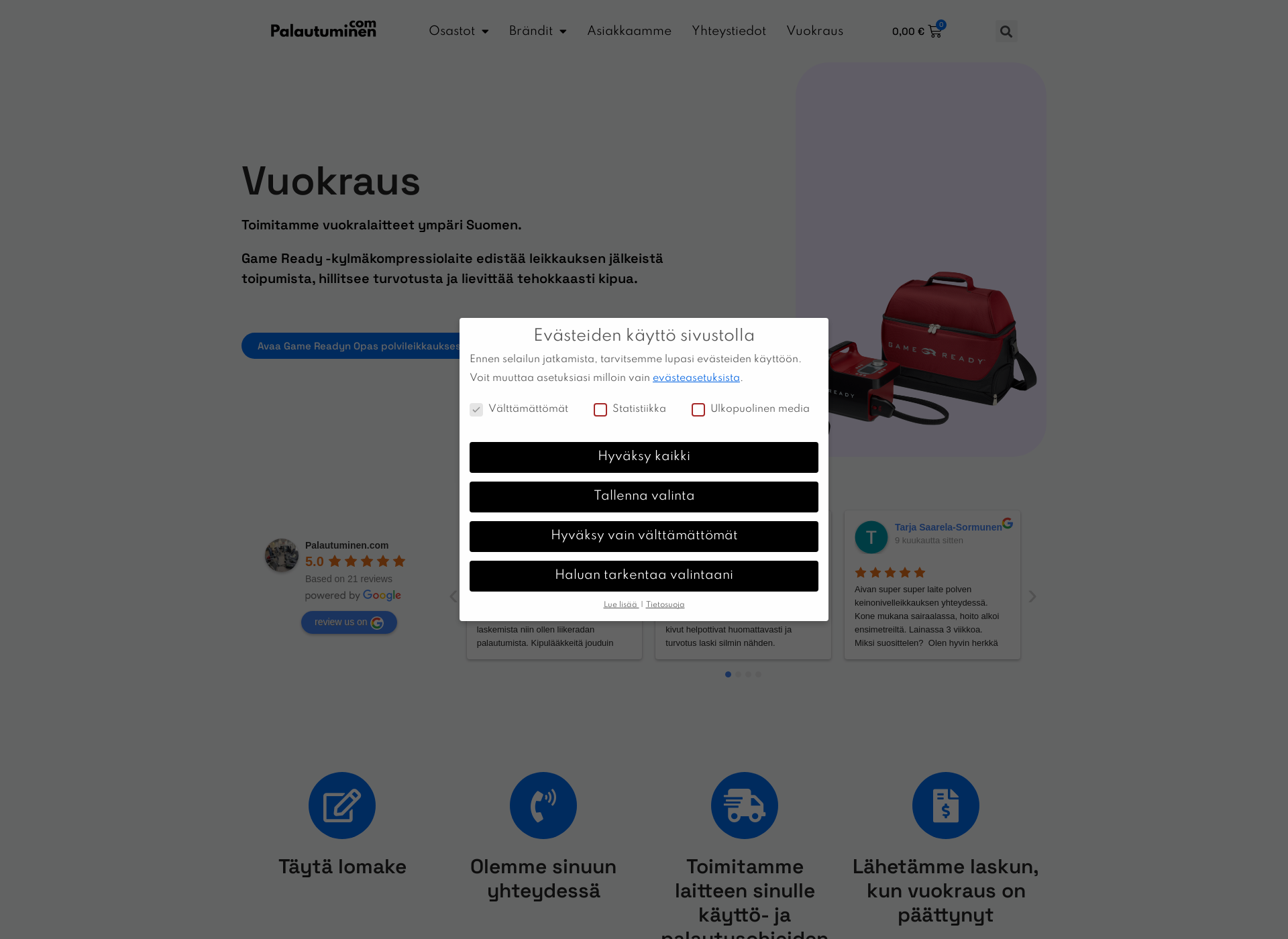Screen dimensions: 1288x939
Task: Click the Vuokraus menu item
Action: tap(813, 31)
